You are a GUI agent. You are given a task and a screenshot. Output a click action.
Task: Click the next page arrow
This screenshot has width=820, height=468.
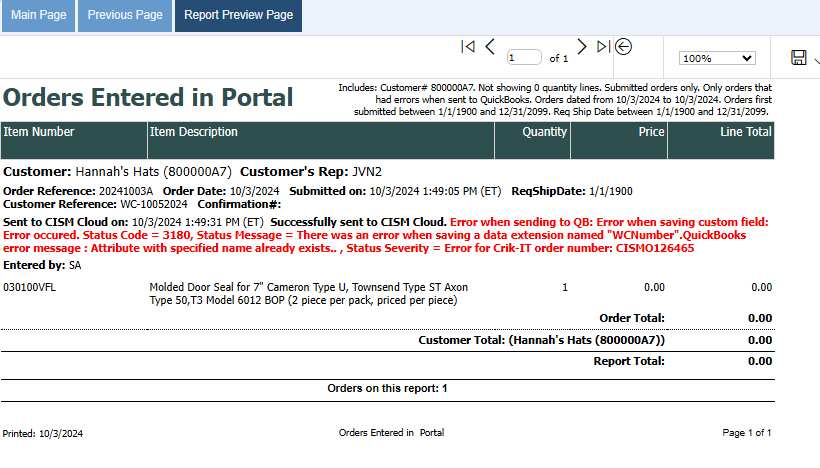581,47
